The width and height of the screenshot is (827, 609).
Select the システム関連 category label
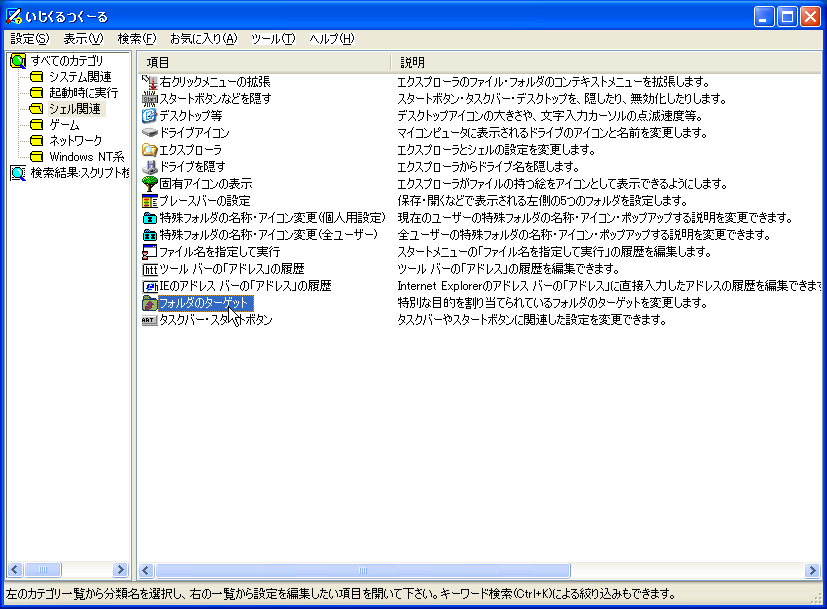(80, 77)
